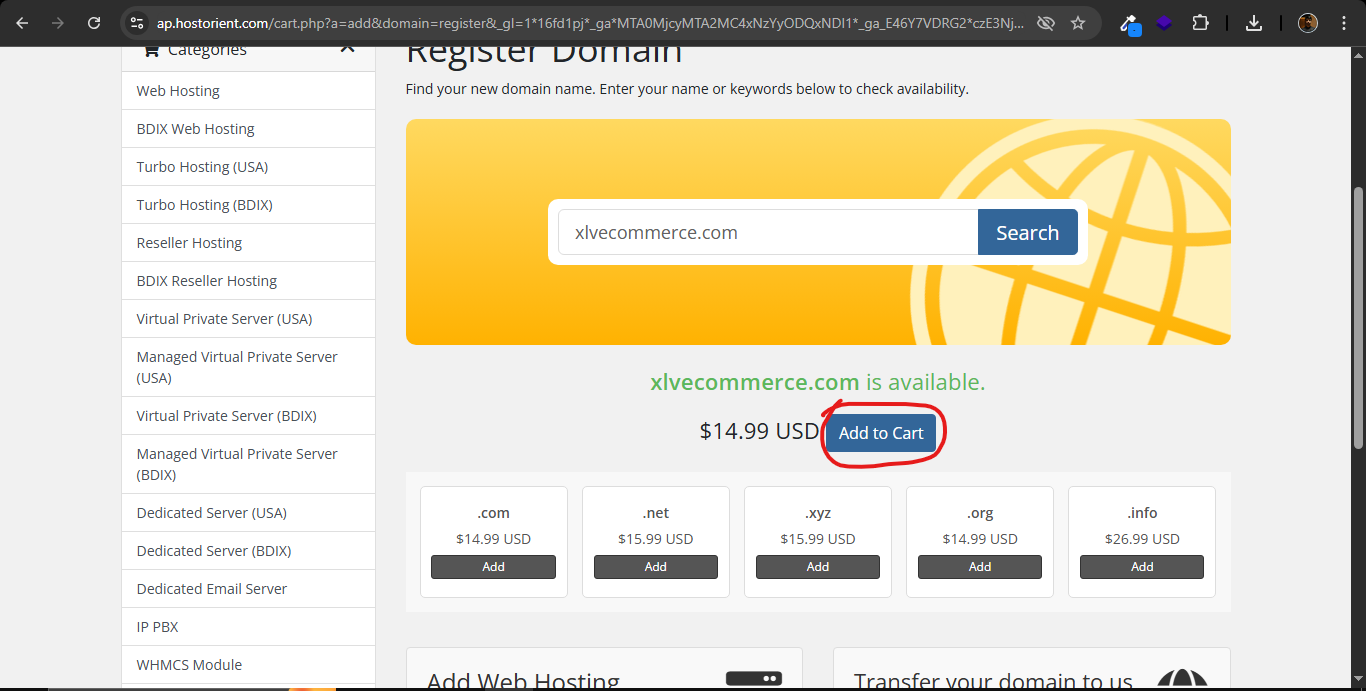The width and height of the screenshot is (1366, 691).
Task: Reload the current page
Action: point(94,23)
